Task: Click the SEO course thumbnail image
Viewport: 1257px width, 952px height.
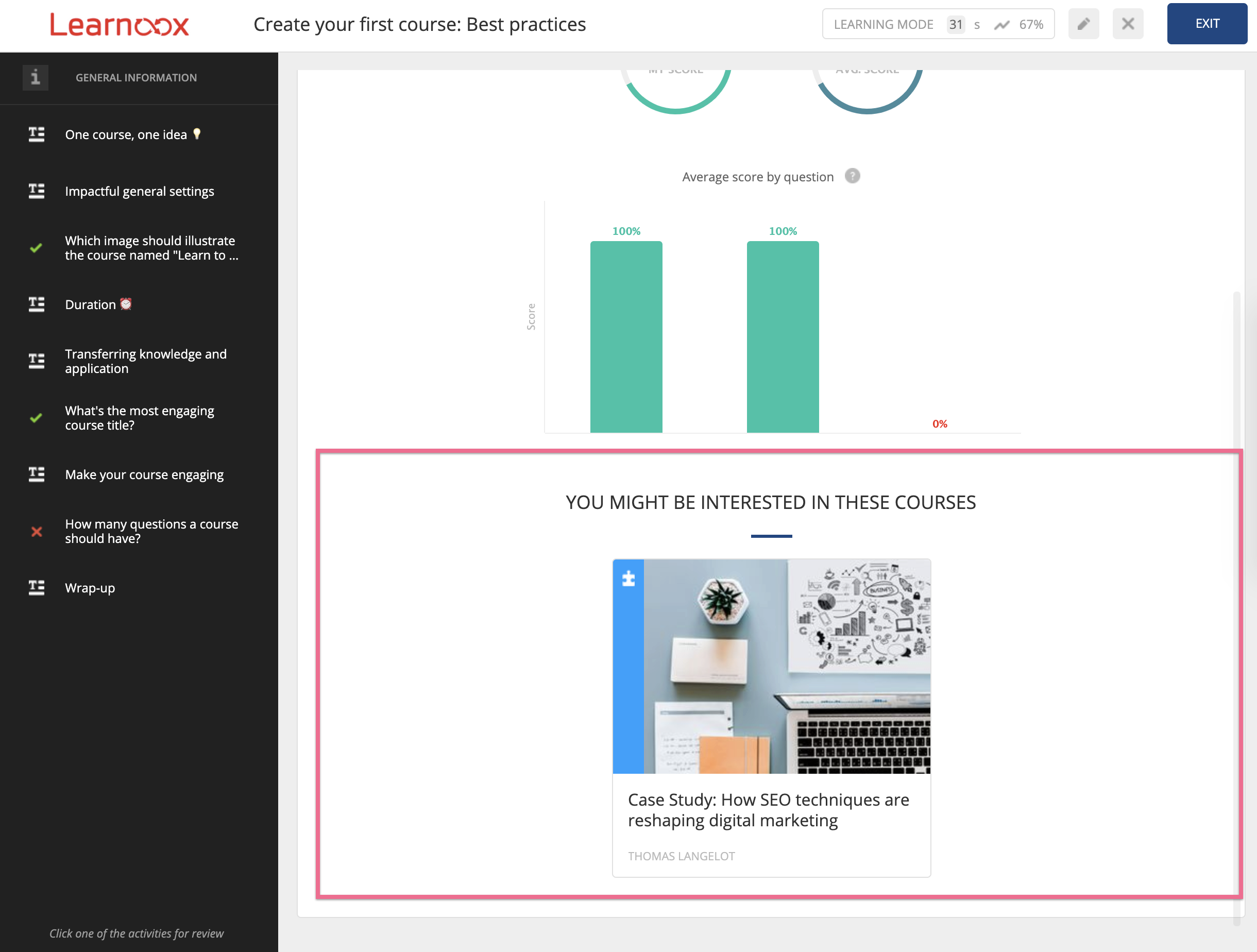Action: (x=787, y=666)
